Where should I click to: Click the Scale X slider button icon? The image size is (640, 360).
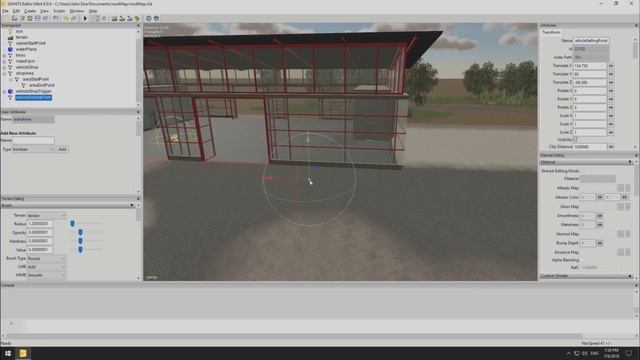[x=611, y=116]
